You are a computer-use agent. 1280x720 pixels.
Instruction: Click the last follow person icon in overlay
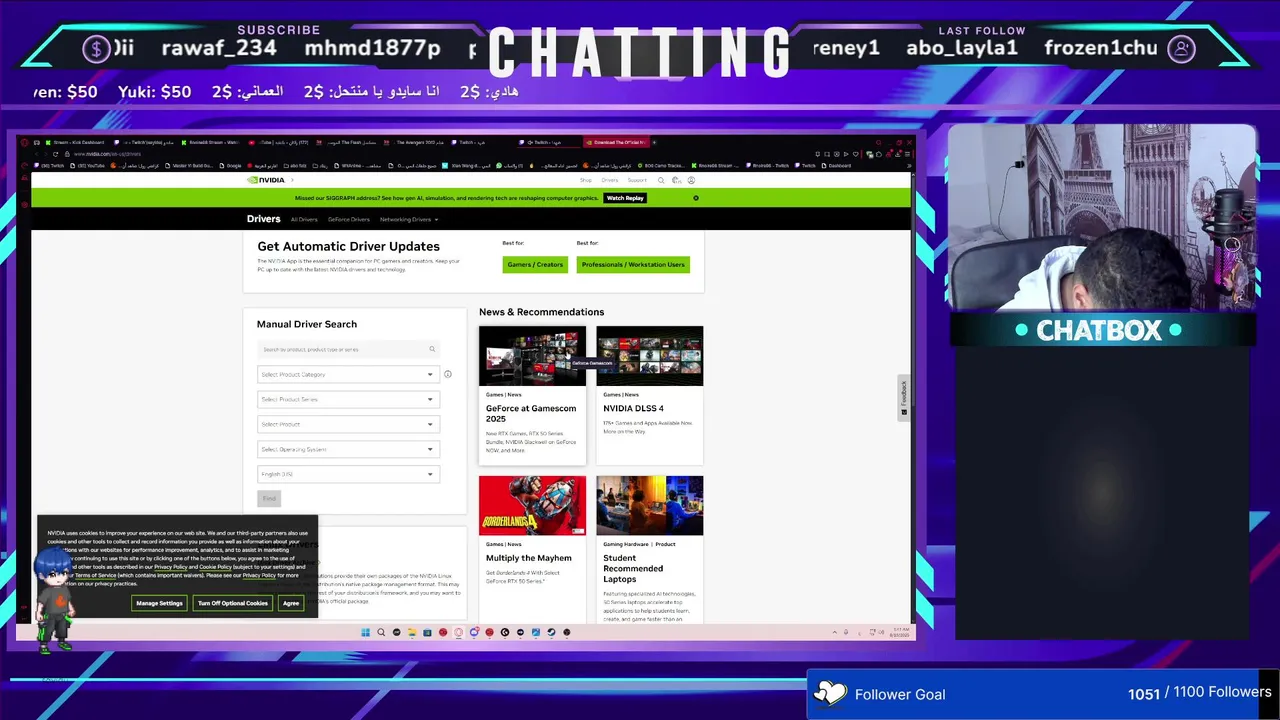tap(1182, 48)
